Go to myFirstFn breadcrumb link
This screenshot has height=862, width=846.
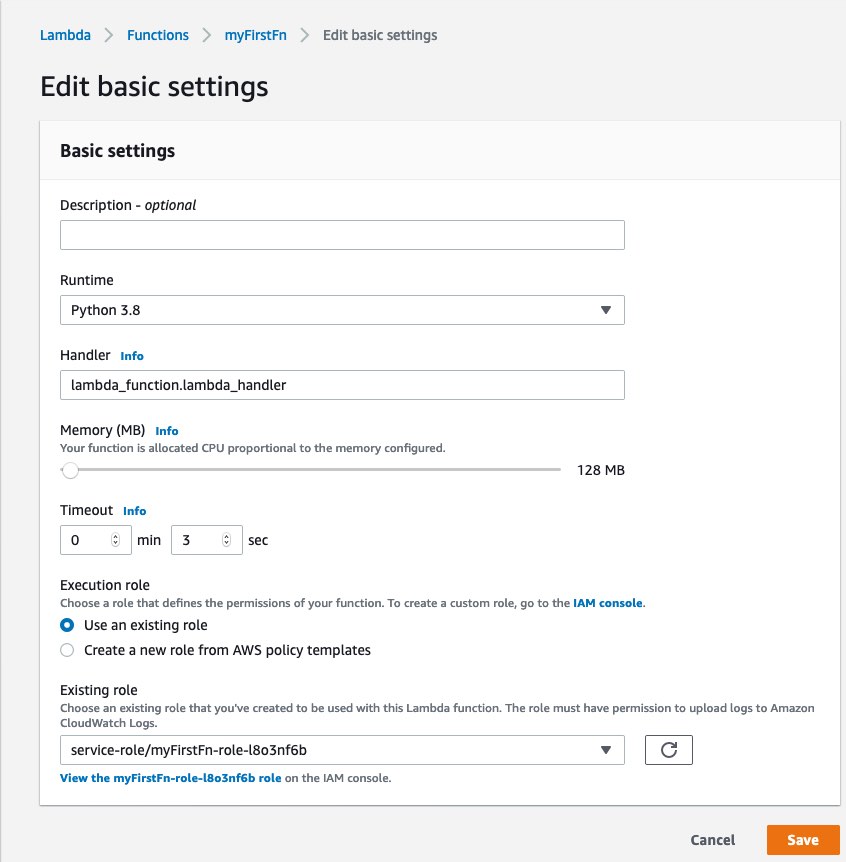[x=253, y=35]
